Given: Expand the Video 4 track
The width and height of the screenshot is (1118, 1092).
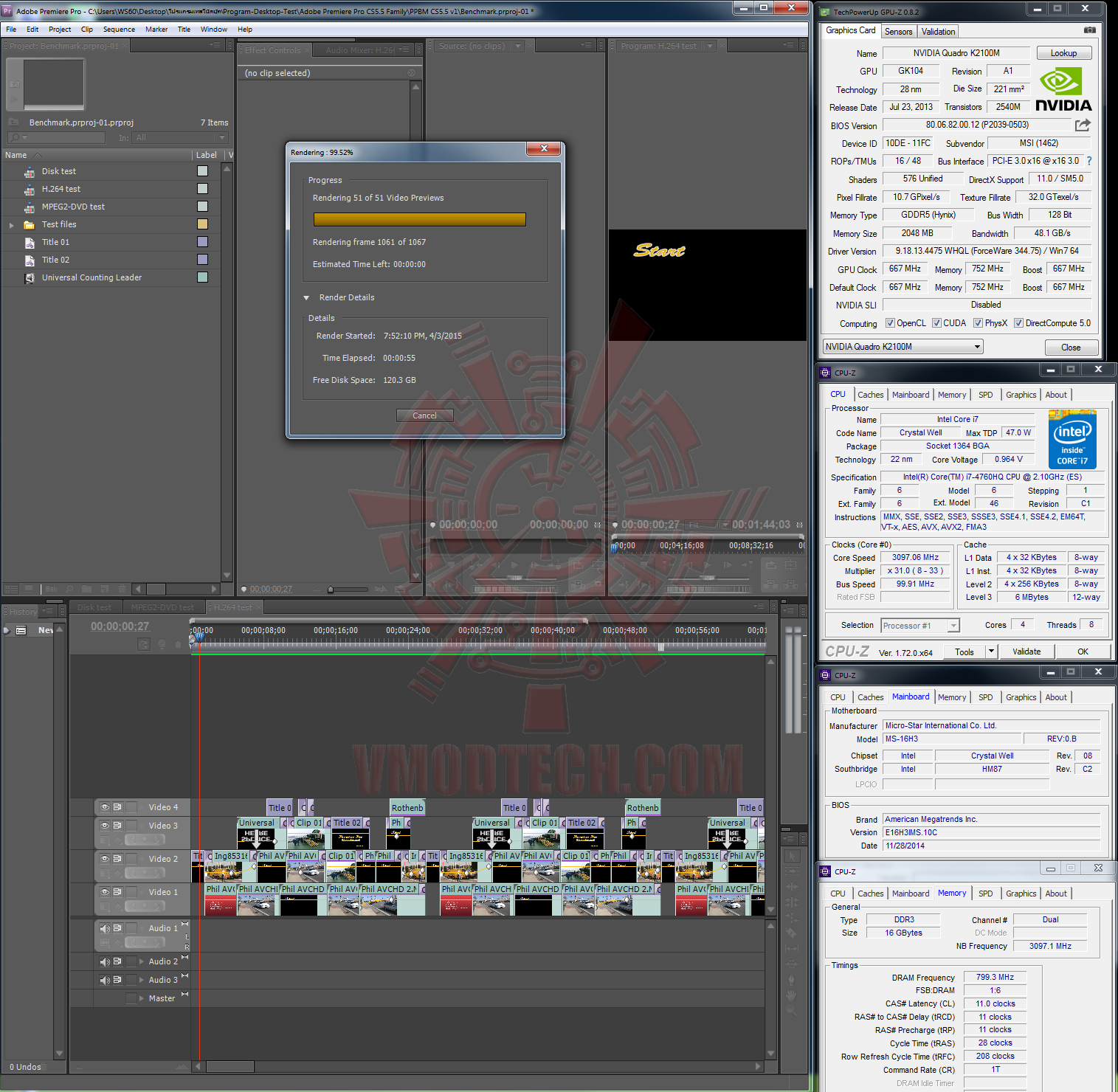Looking at the screenshot, I should [x=142, y=807].
